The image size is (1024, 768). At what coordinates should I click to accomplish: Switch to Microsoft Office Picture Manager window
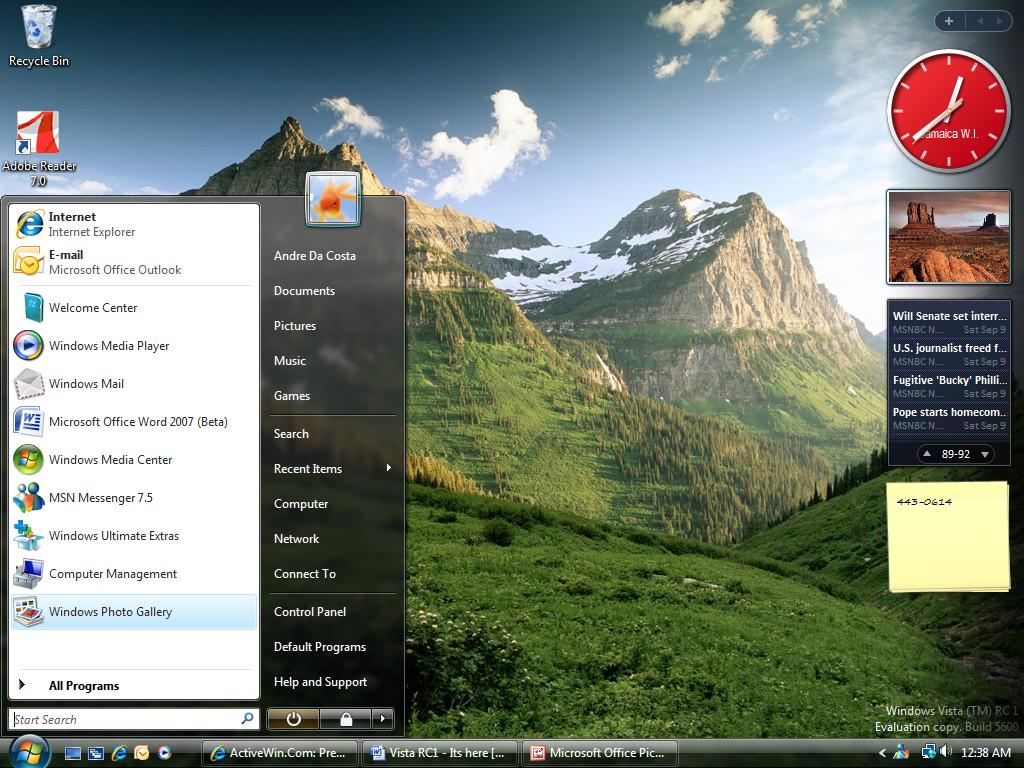click(600, 753)
